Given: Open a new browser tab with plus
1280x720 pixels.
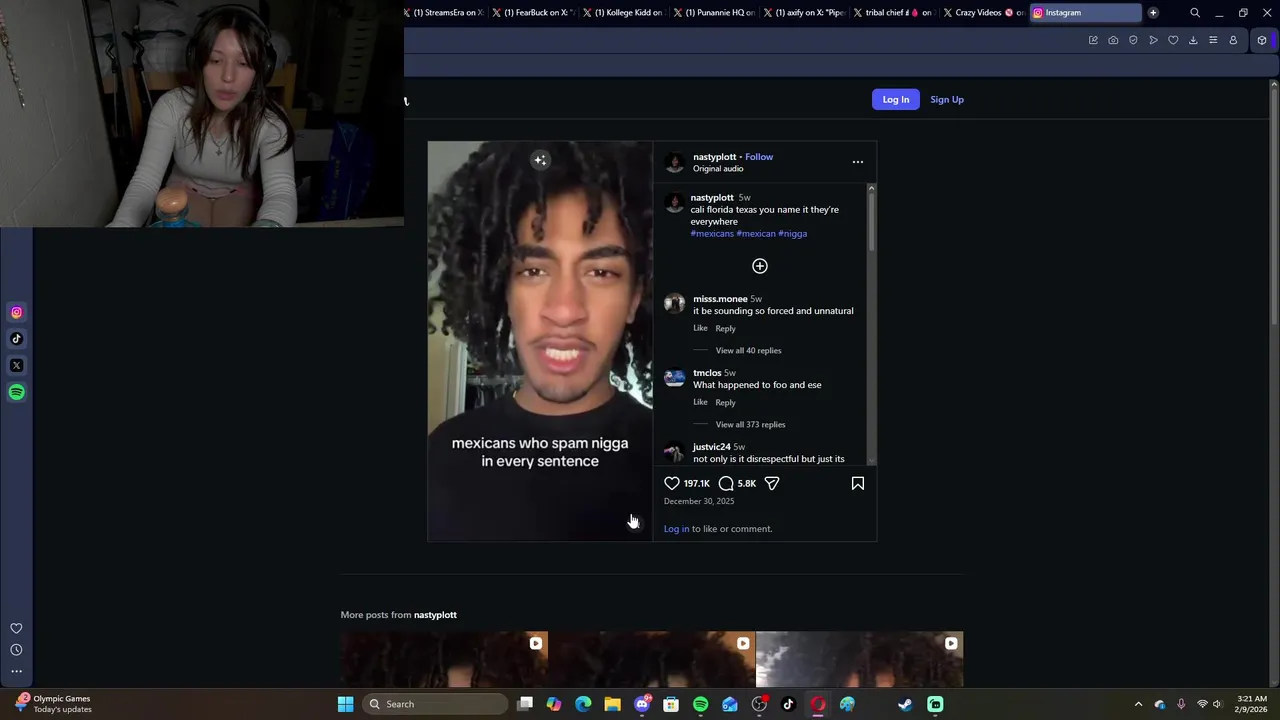Looking at the screenshot, I should (x=1153, y=13).
